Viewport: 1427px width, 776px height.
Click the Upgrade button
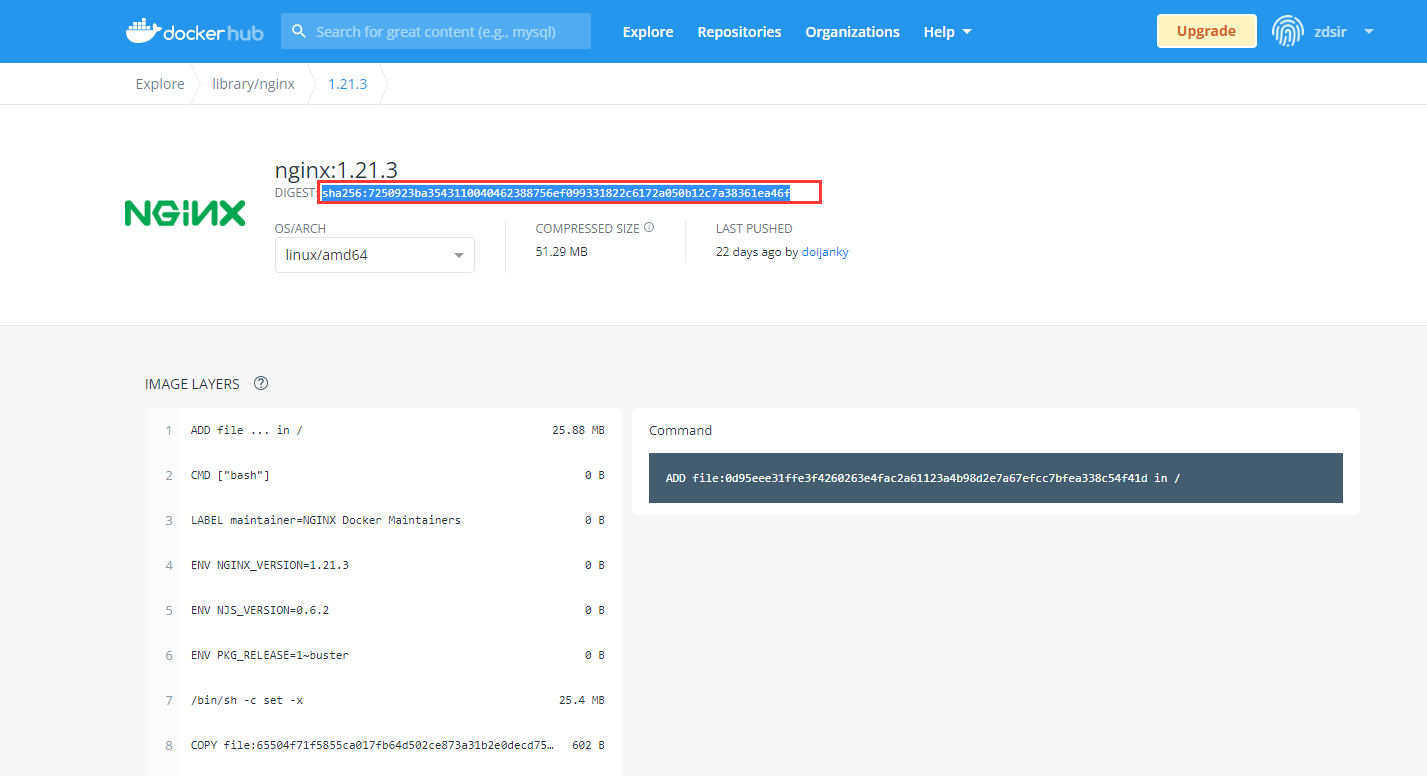pos(1206,31)
